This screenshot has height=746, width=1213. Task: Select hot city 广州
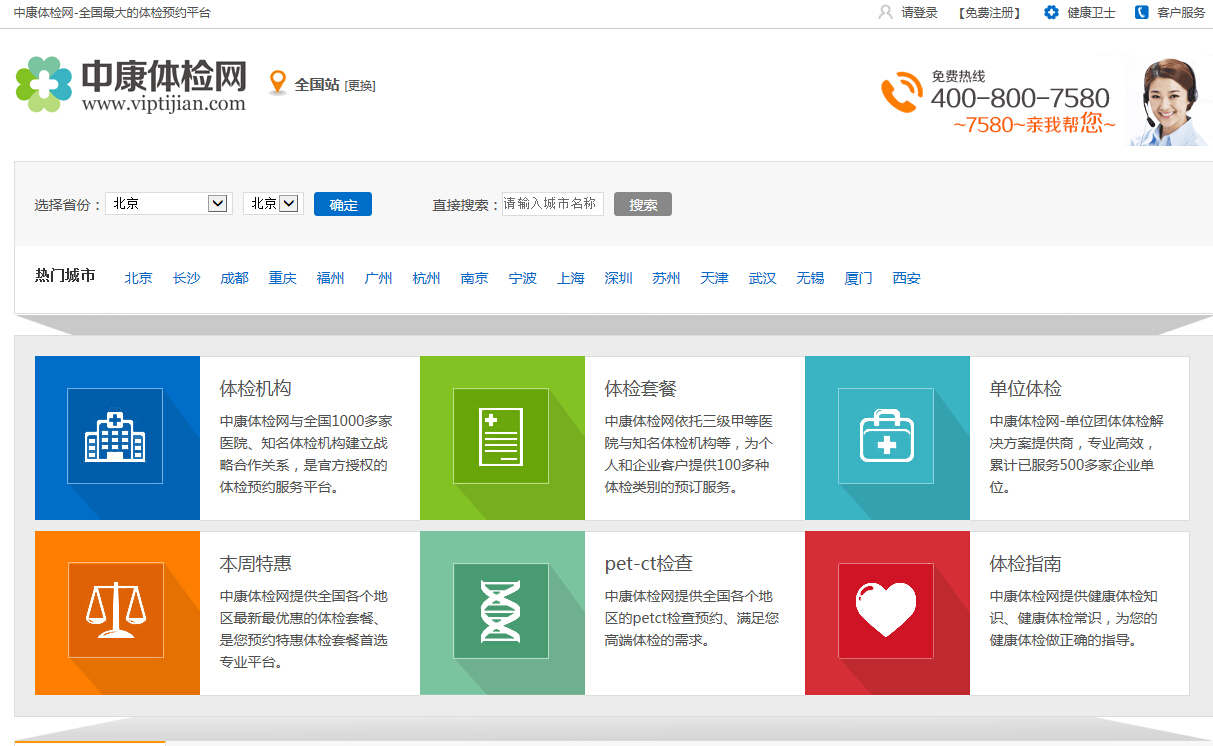378,278
